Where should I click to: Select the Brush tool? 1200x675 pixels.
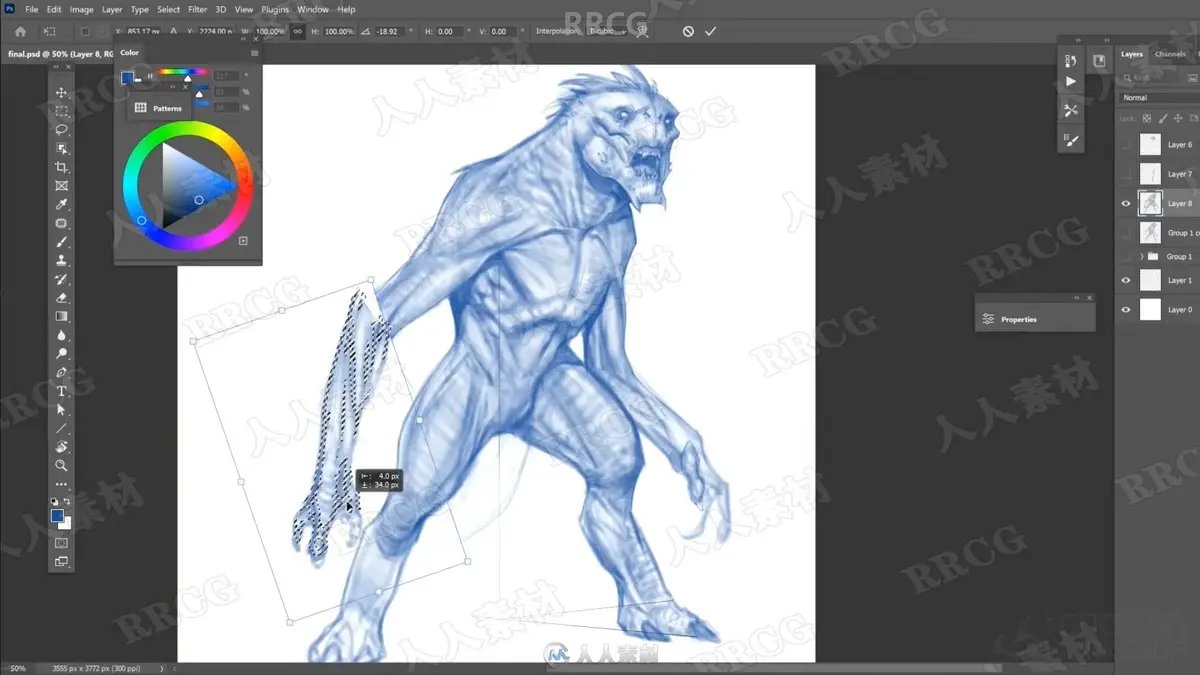pos(61,242)
